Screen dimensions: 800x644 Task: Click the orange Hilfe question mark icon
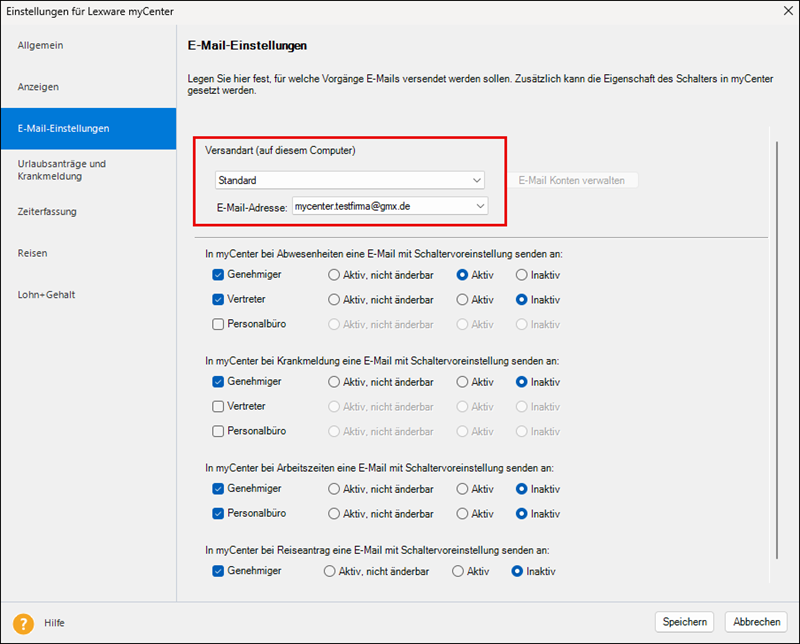pos(23,623)
